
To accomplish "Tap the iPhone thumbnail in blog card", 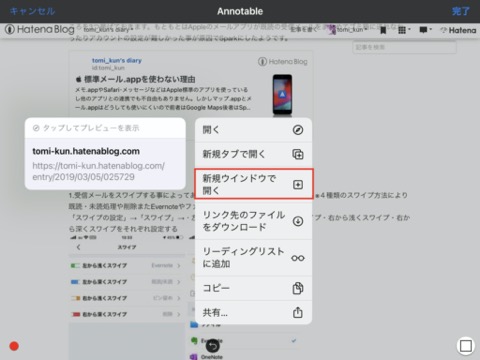I will 282,95.
